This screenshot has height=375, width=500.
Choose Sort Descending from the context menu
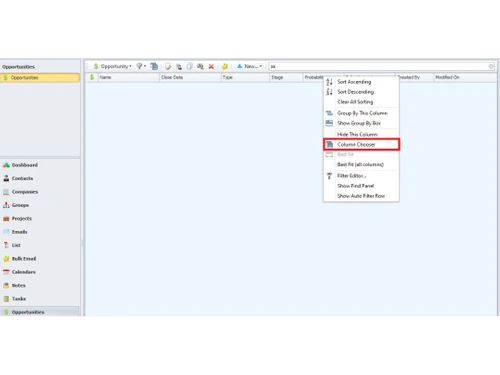(x=361, y=92)
